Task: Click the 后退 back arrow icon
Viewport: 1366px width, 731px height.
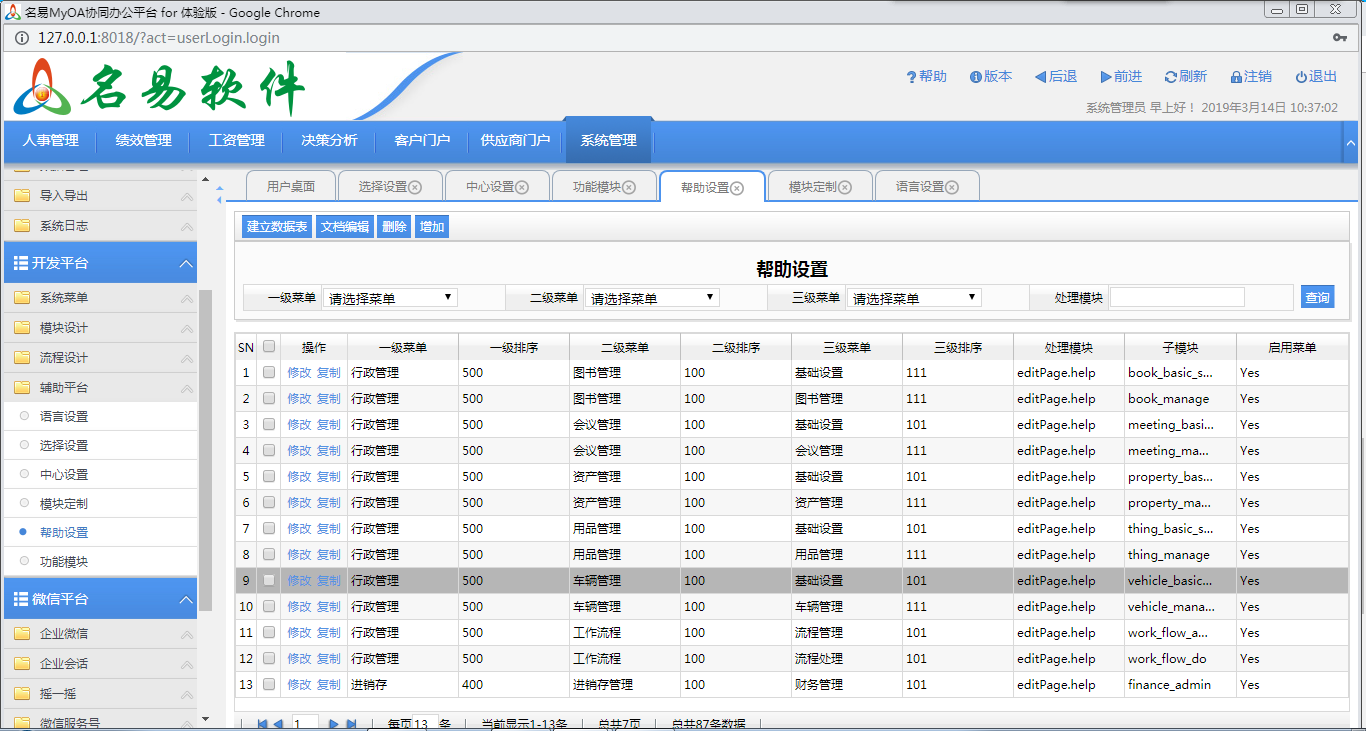Action: (x=1040, y=77)
